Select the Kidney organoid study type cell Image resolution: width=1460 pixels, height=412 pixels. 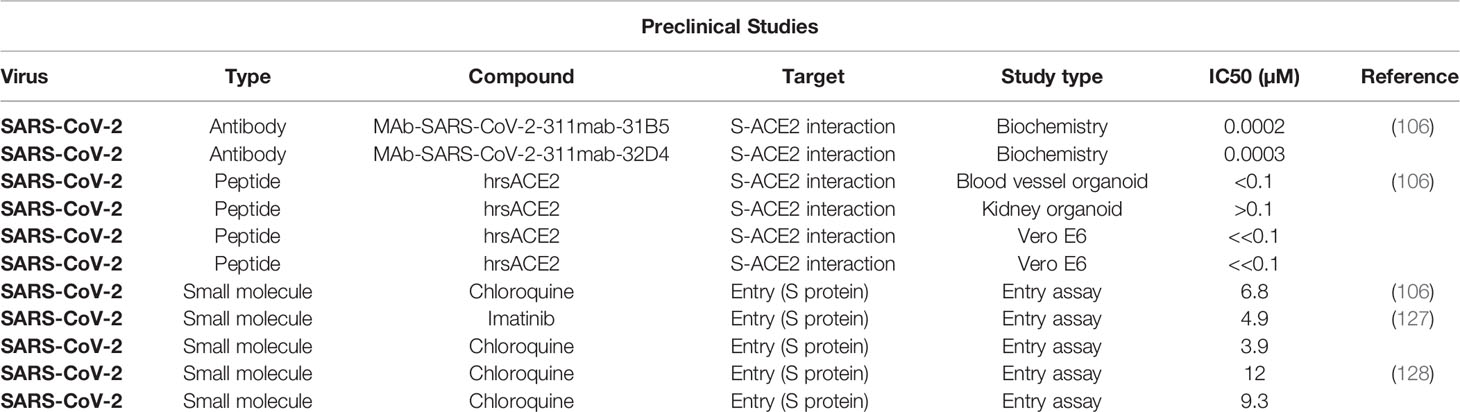[x=1051, y=209]
